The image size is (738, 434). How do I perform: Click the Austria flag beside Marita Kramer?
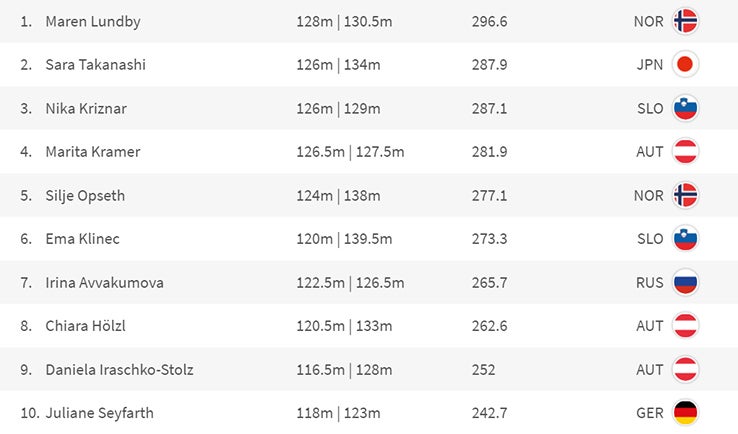pyautogui.click(x=685, y=152)
